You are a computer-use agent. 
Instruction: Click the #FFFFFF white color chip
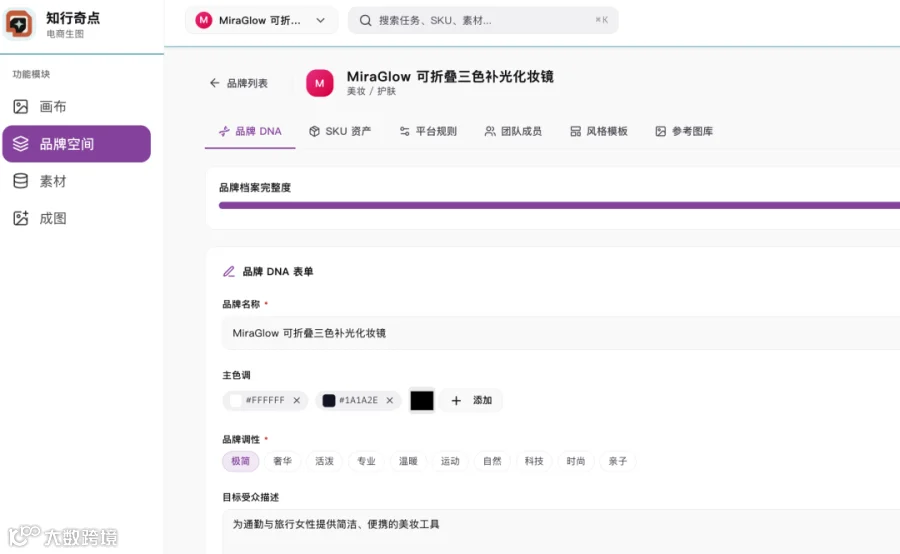pyautogui.click(x=265, y=400)
